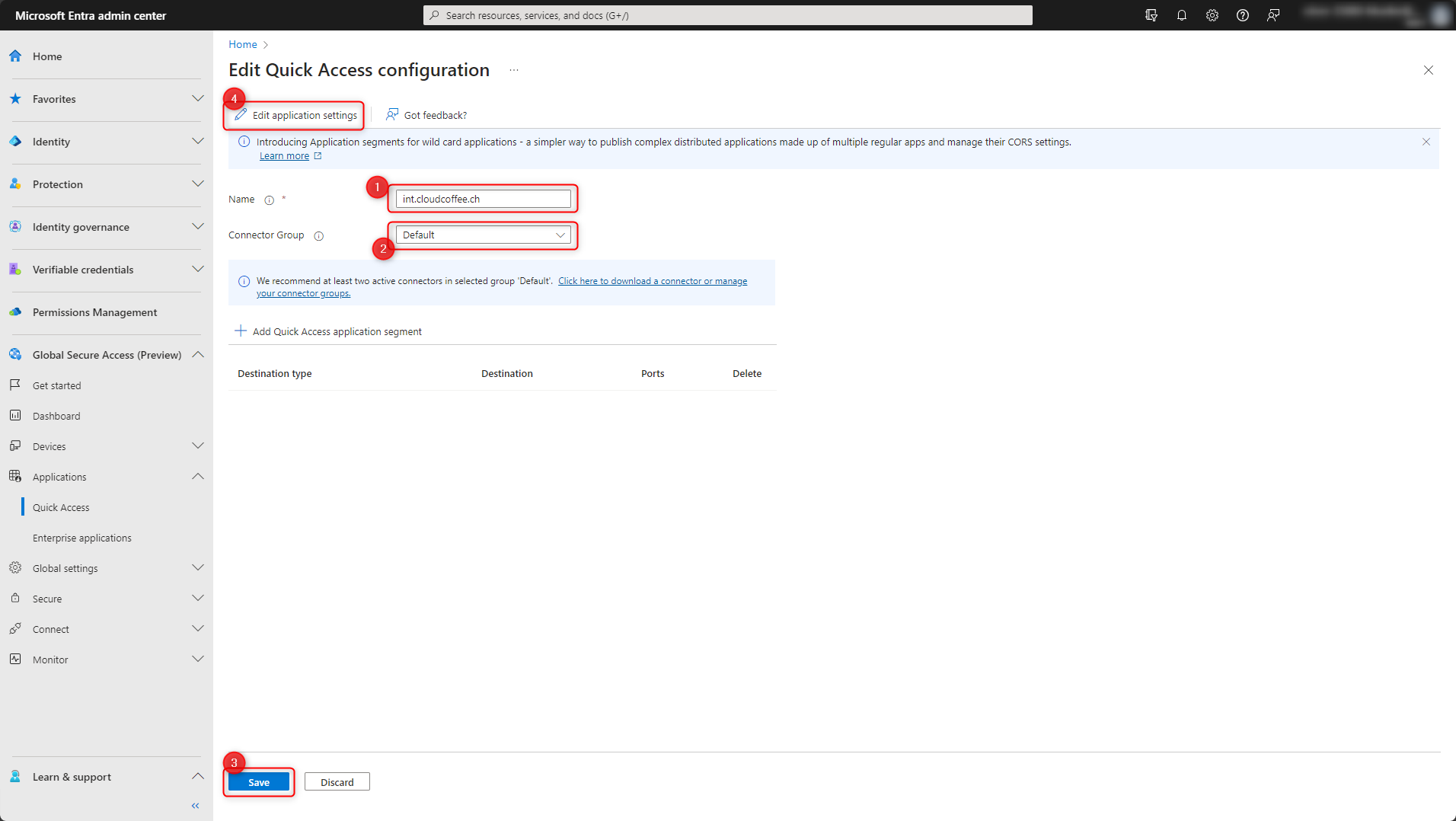Image resolution: width=1456 pixels, height=821 pixels.
Task: Dismiss the Application segments information banner
Action: click(1426, 141)
